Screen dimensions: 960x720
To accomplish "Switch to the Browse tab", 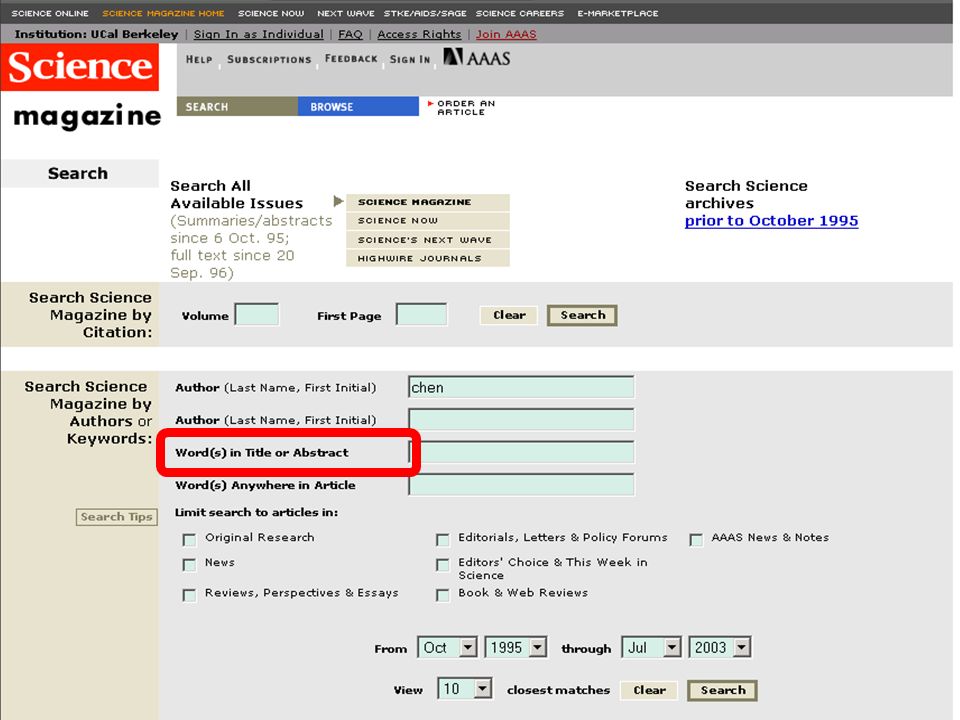I will click(x=358, y=107).
